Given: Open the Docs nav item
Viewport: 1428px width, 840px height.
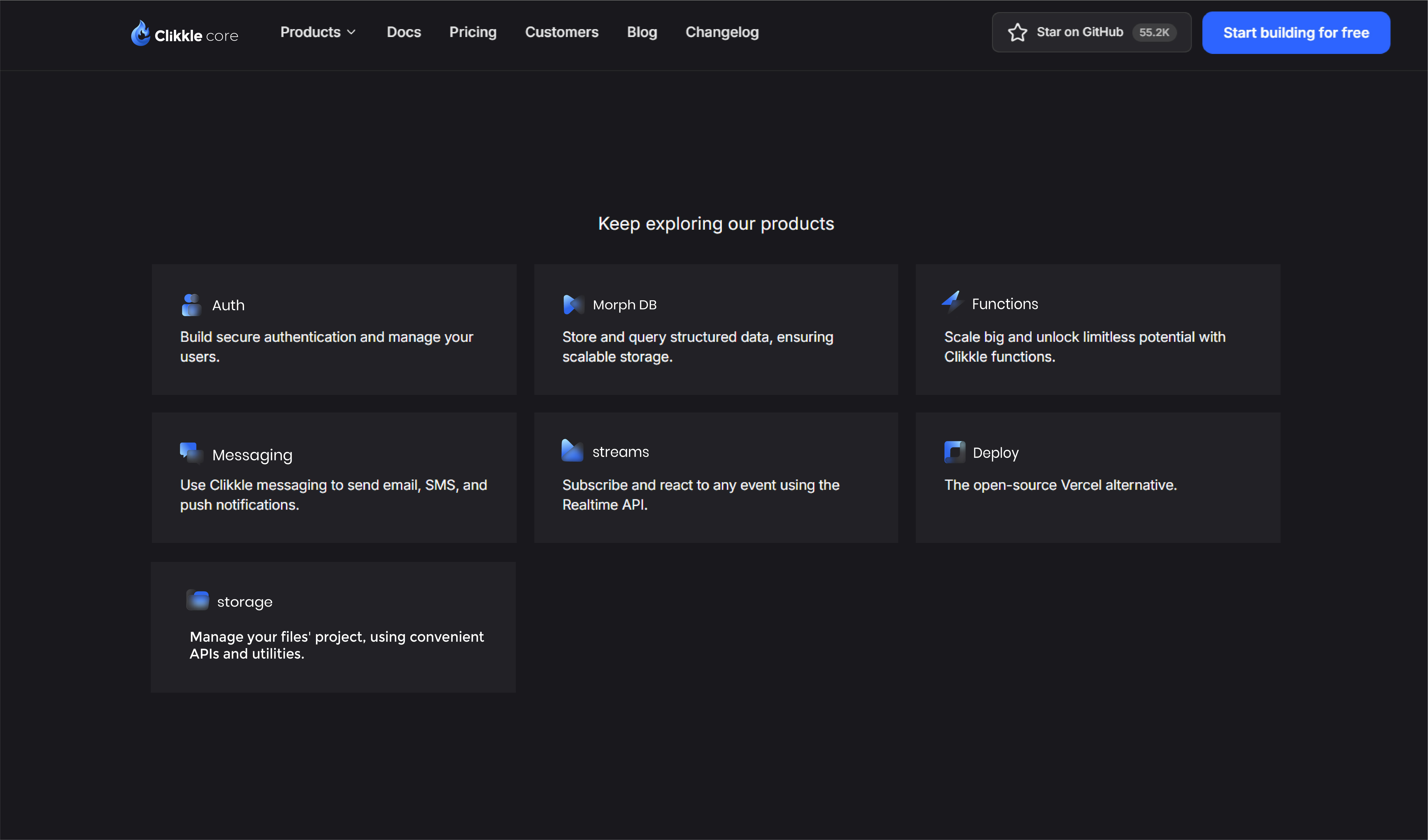Looking at the screenshot, I should click(x=403, y=32).
